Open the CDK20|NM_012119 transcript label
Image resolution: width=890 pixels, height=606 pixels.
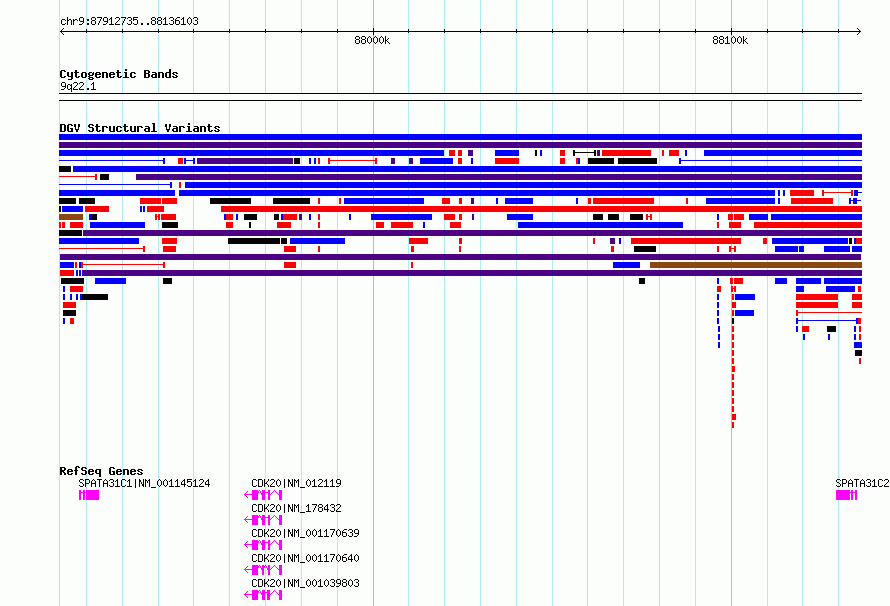(296, 483)
